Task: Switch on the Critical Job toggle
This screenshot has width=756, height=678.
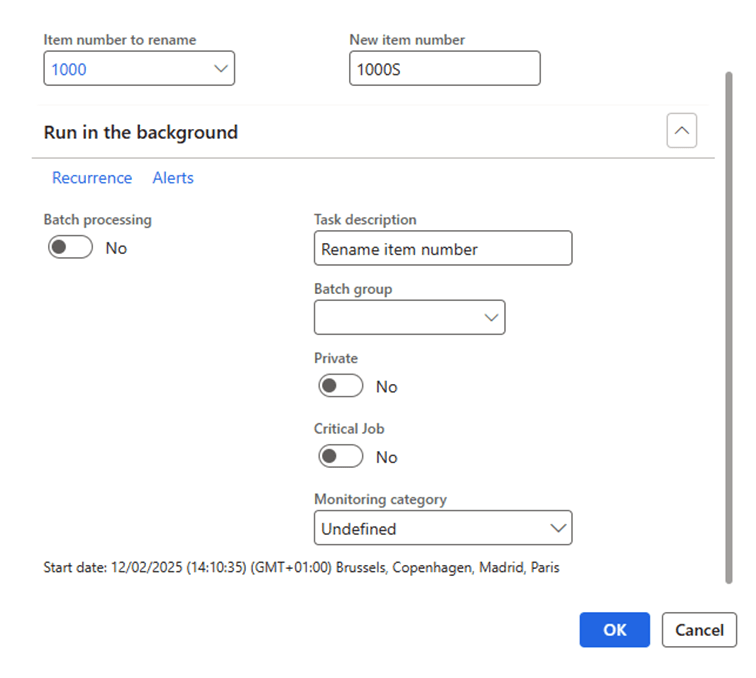Action: [x=340, y=456]
